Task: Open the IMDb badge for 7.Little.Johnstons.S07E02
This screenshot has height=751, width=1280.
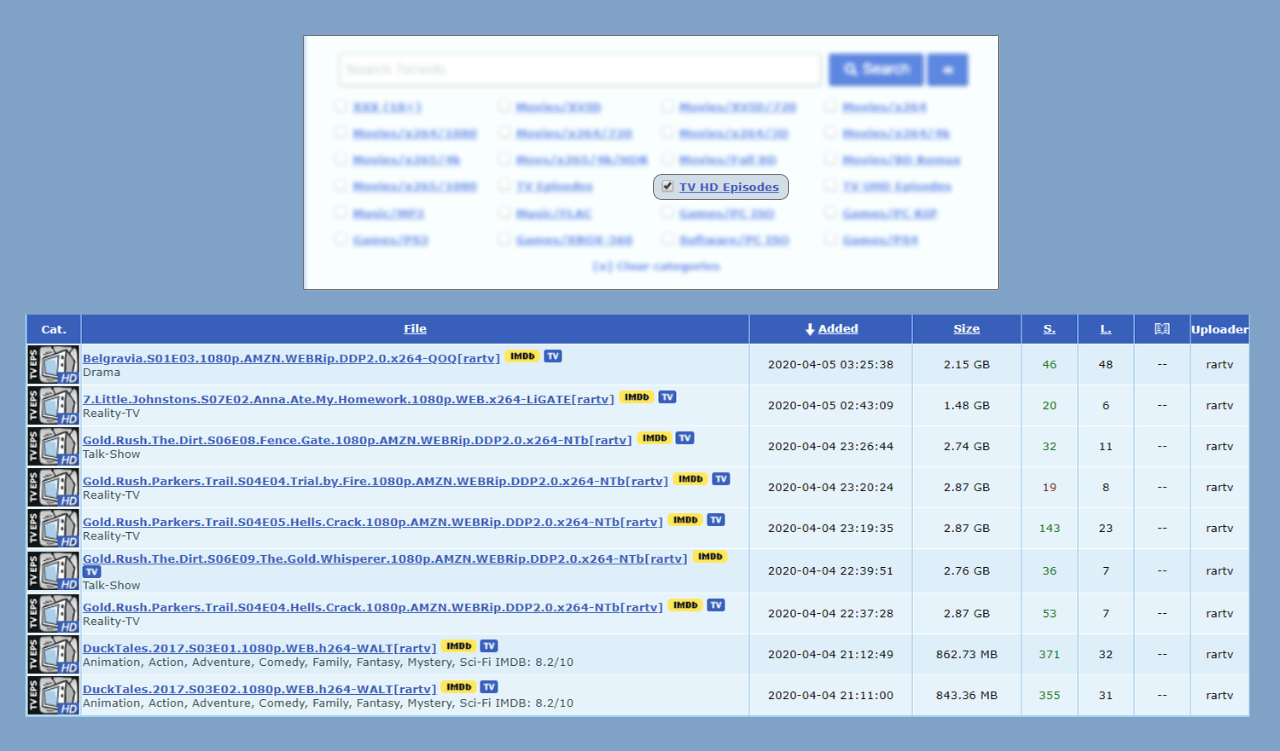Action: tap(636, 397)
